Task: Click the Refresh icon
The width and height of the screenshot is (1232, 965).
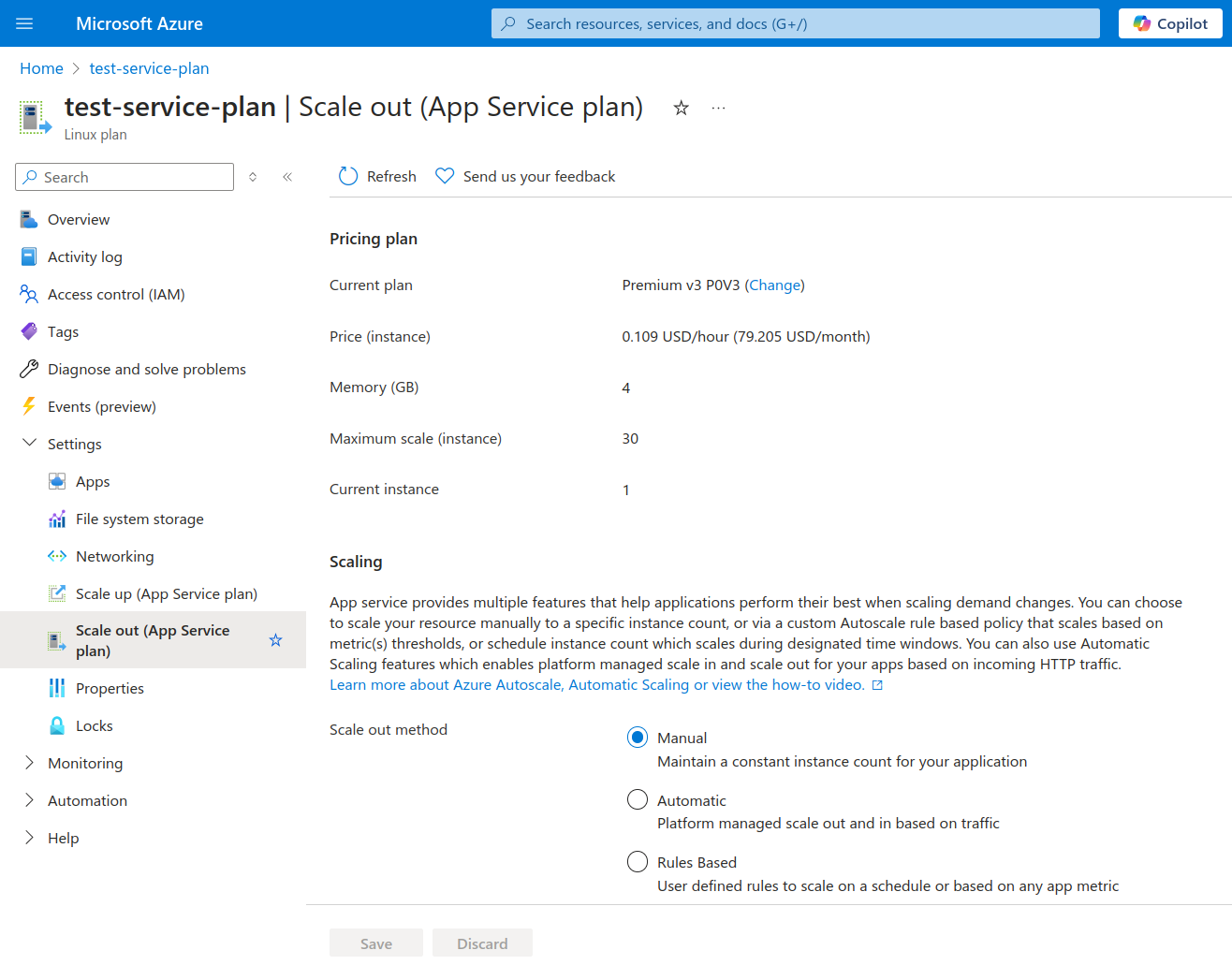Action: pos(348,176)
